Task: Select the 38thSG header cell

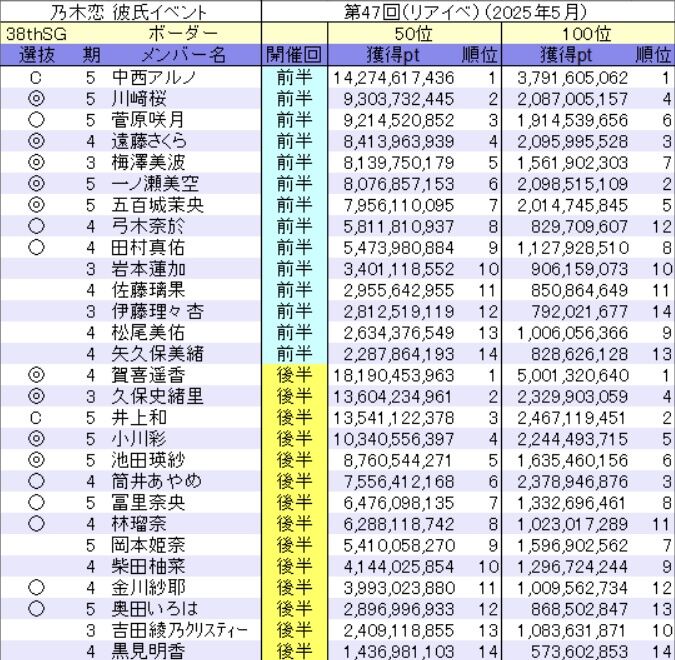Action: [37, 34]
